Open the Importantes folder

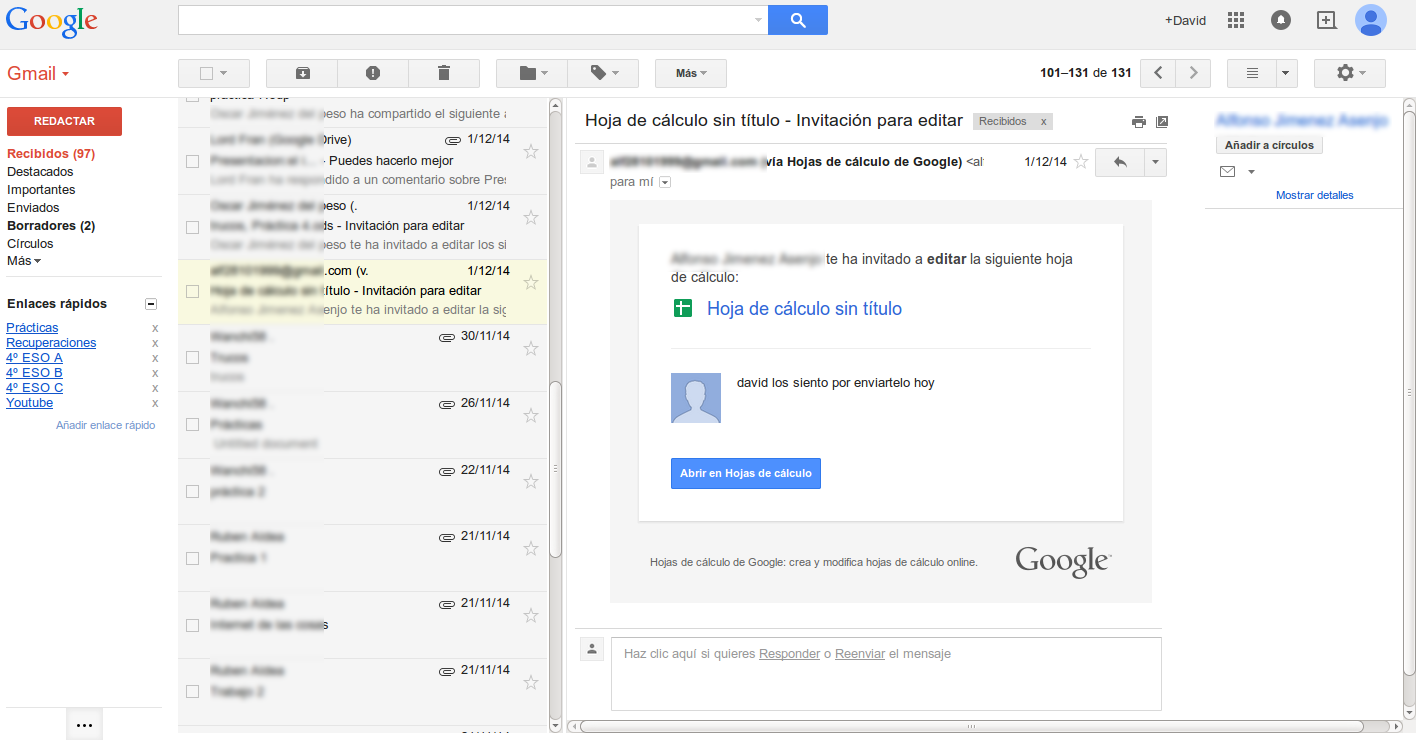coord(41,190)
